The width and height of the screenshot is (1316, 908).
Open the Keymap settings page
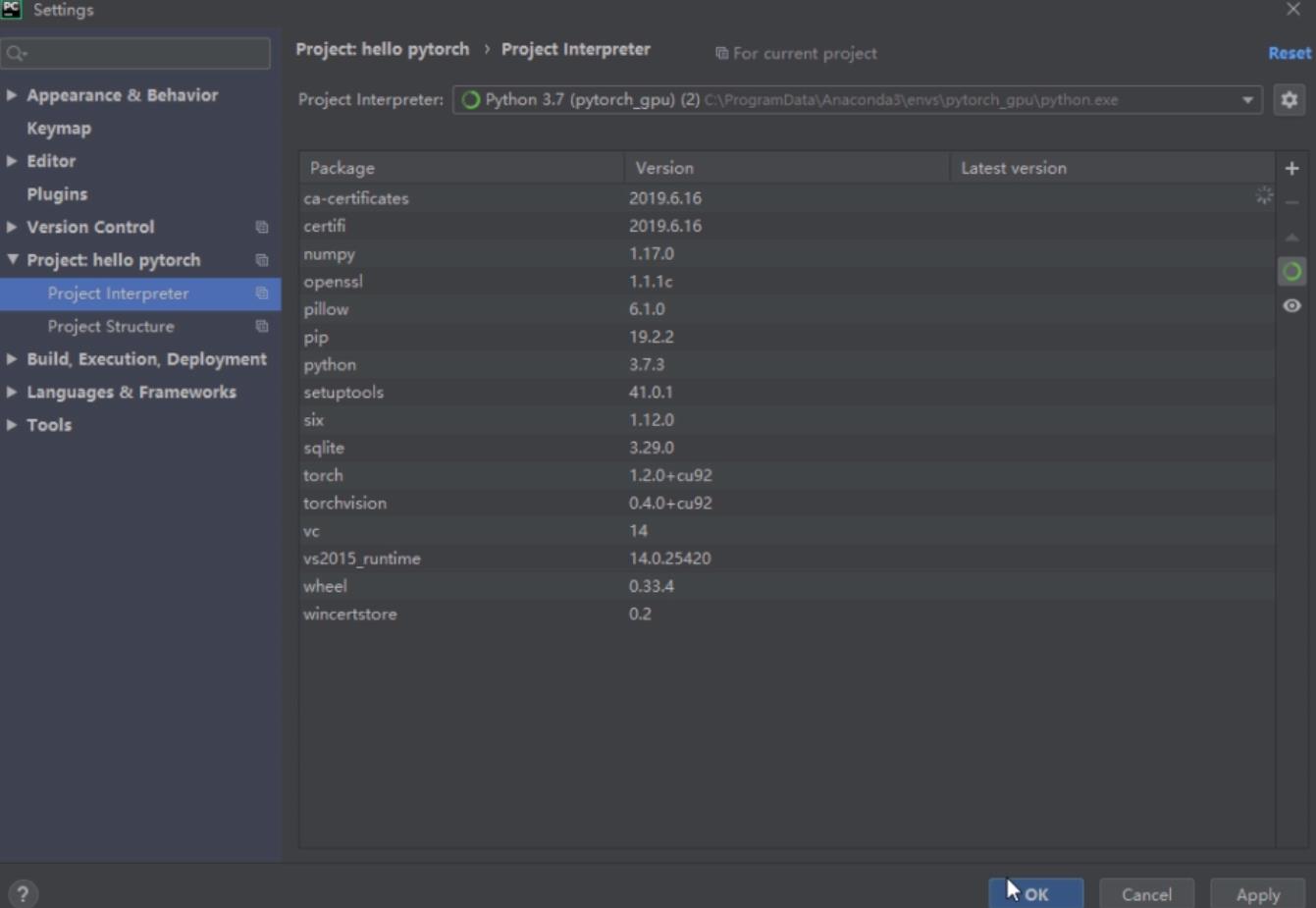tap(59, 129)
